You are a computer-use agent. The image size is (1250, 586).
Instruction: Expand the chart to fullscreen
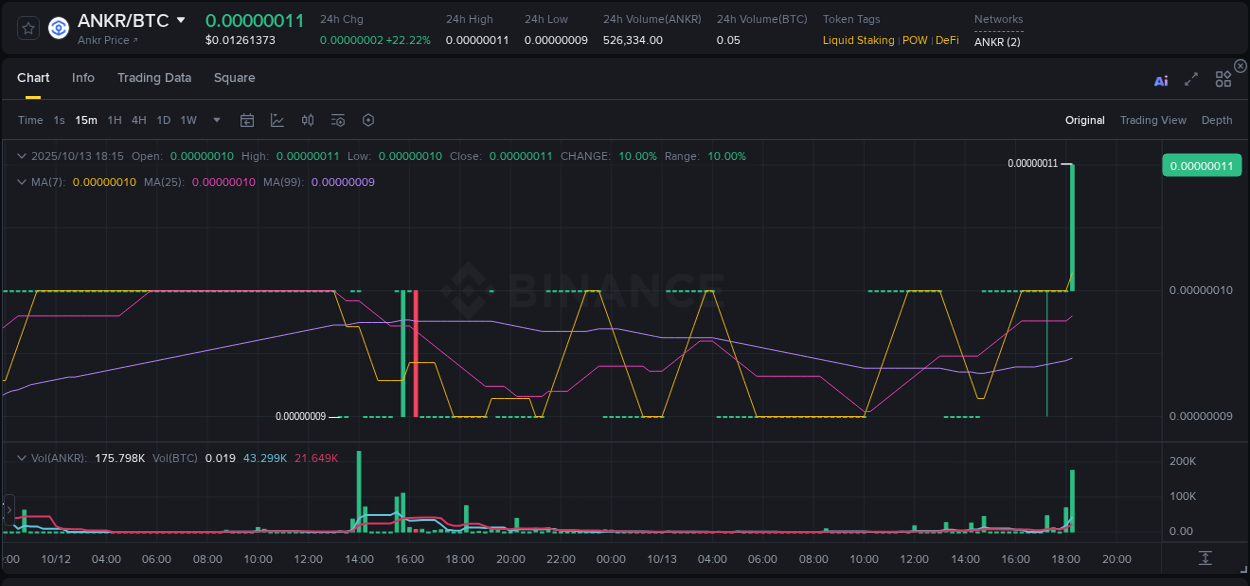point(1190,80)
